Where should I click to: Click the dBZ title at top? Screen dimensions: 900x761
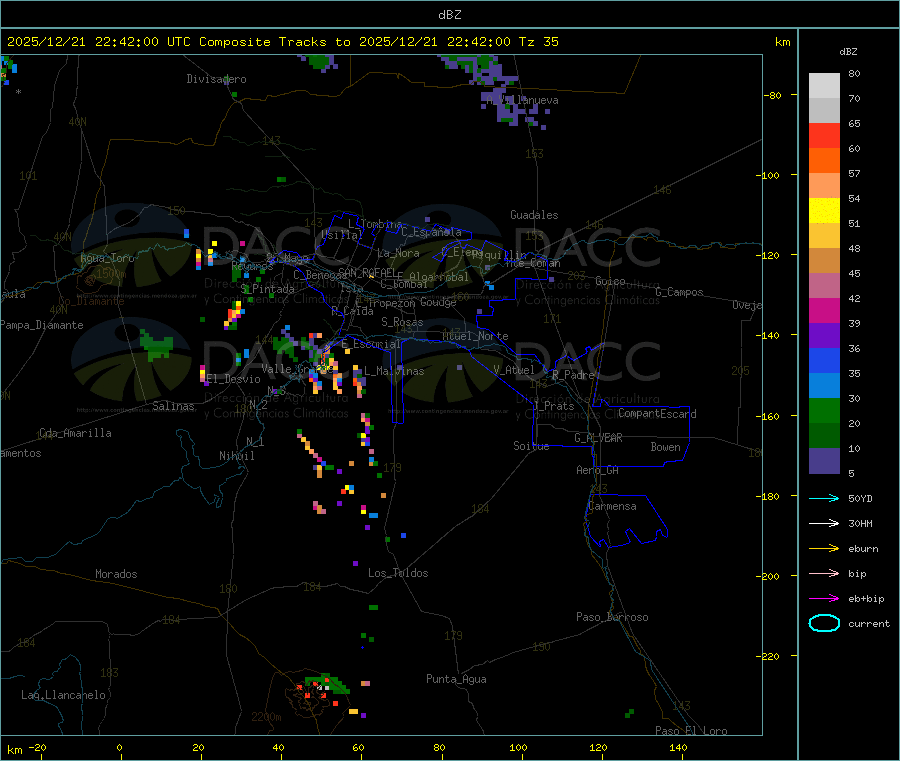pos(449,14)
